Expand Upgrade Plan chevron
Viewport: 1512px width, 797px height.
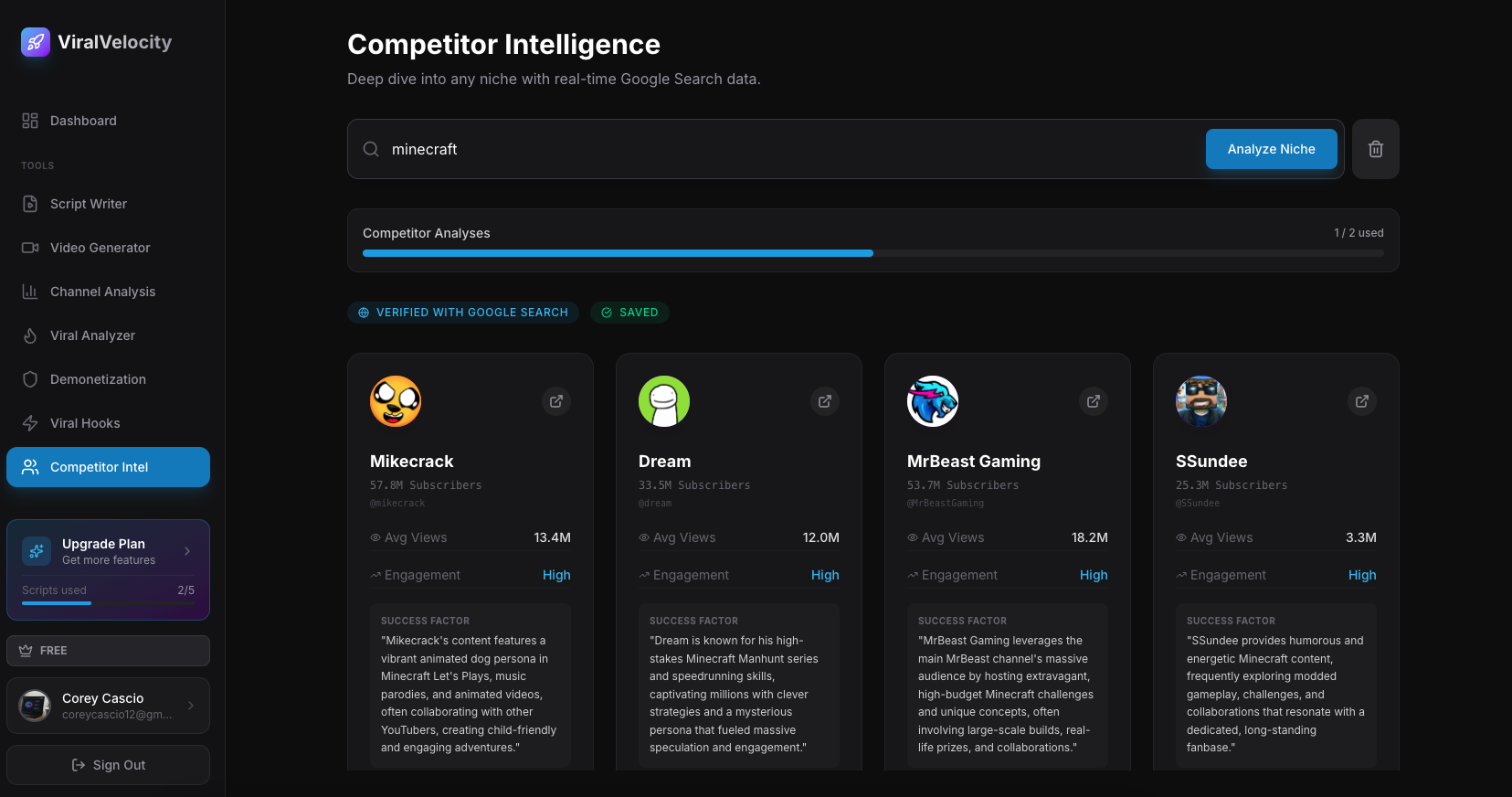pyautogui.click(x=187, y=551)
